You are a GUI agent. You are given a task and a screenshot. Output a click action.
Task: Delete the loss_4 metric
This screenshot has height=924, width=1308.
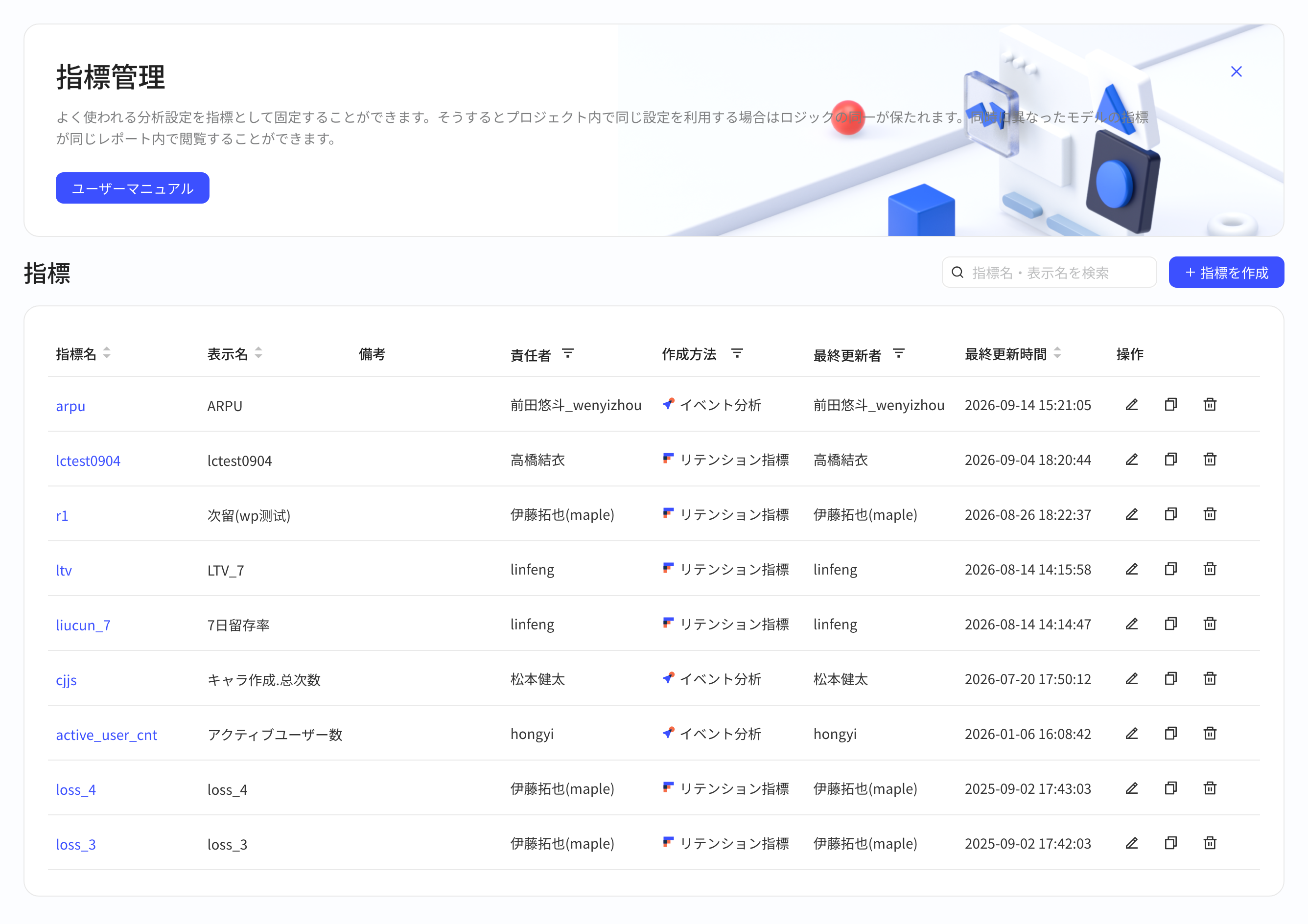point(1210,788)
